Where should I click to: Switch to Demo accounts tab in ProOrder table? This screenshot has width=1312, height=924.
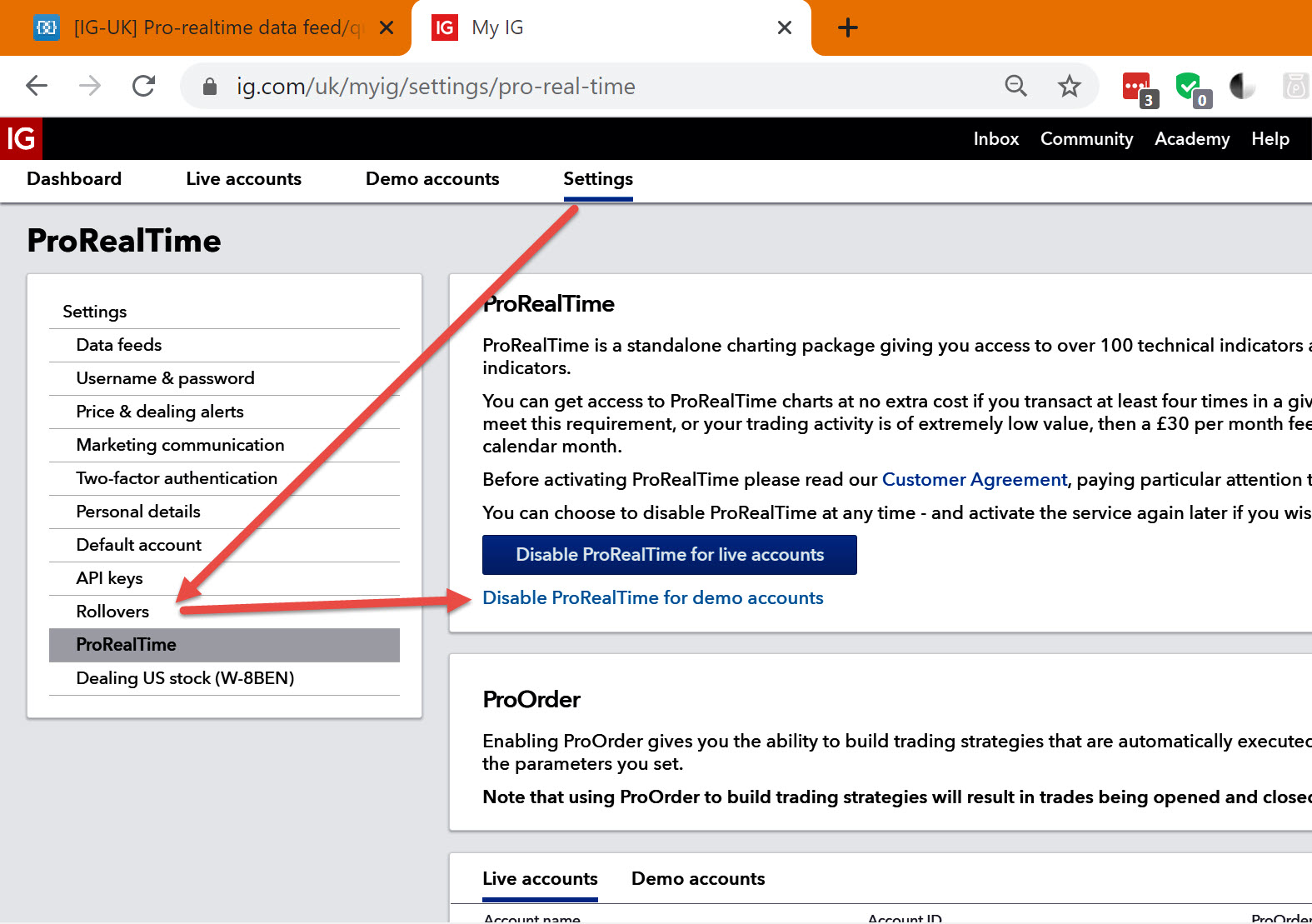coord(698,879)
